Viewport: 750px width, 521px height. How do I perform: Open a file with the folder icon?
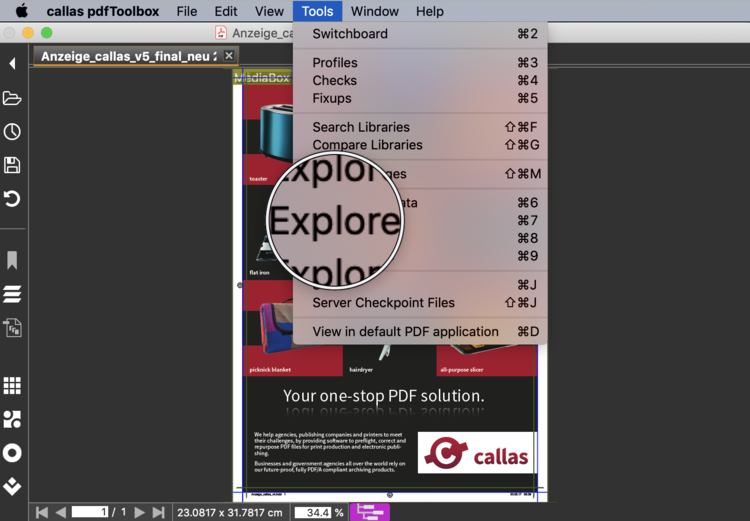coord(12,99)
